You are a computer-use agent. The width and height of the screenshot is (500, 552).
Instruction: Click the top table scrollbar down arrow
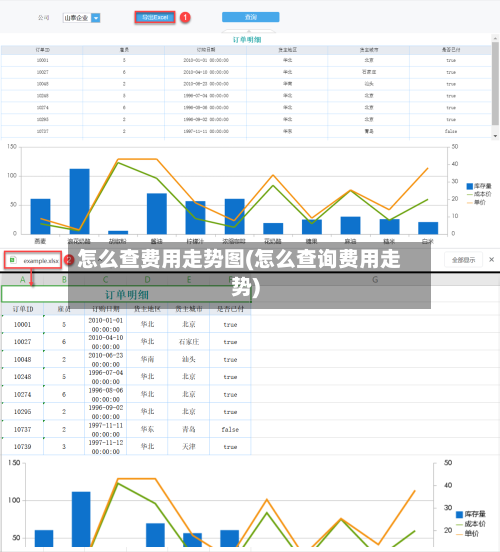point(495,136)
